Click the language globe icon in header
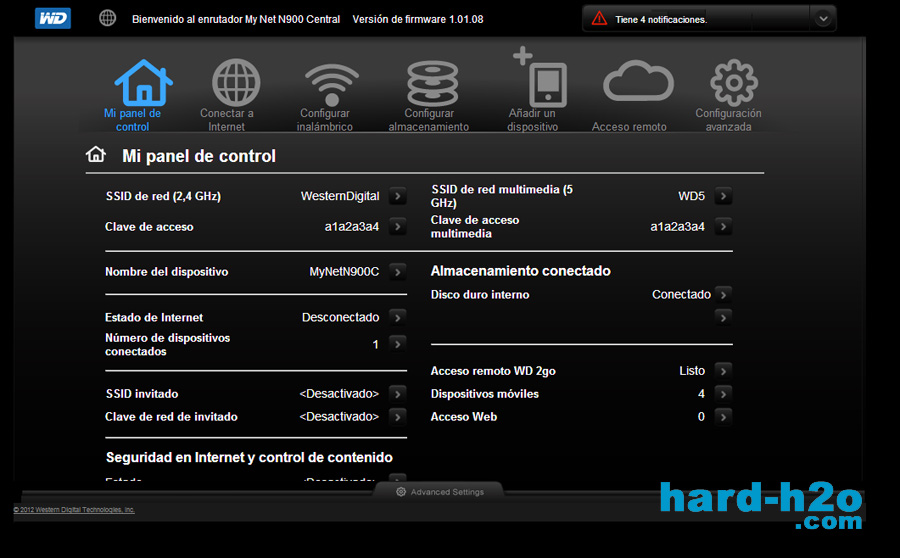900x558 pixels. click(x=107, y=18)
